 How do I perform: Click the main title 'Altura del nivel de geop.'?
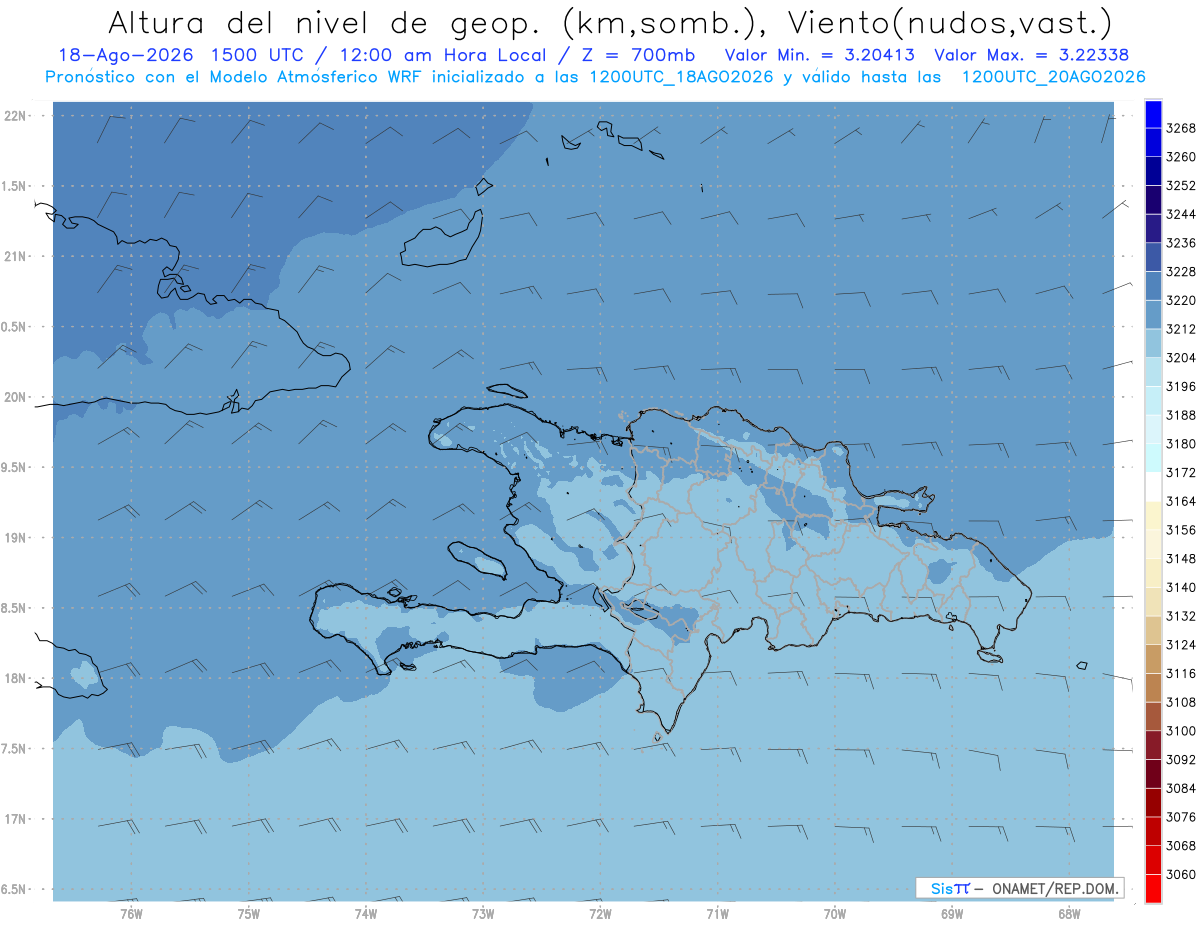coord(325,22)
